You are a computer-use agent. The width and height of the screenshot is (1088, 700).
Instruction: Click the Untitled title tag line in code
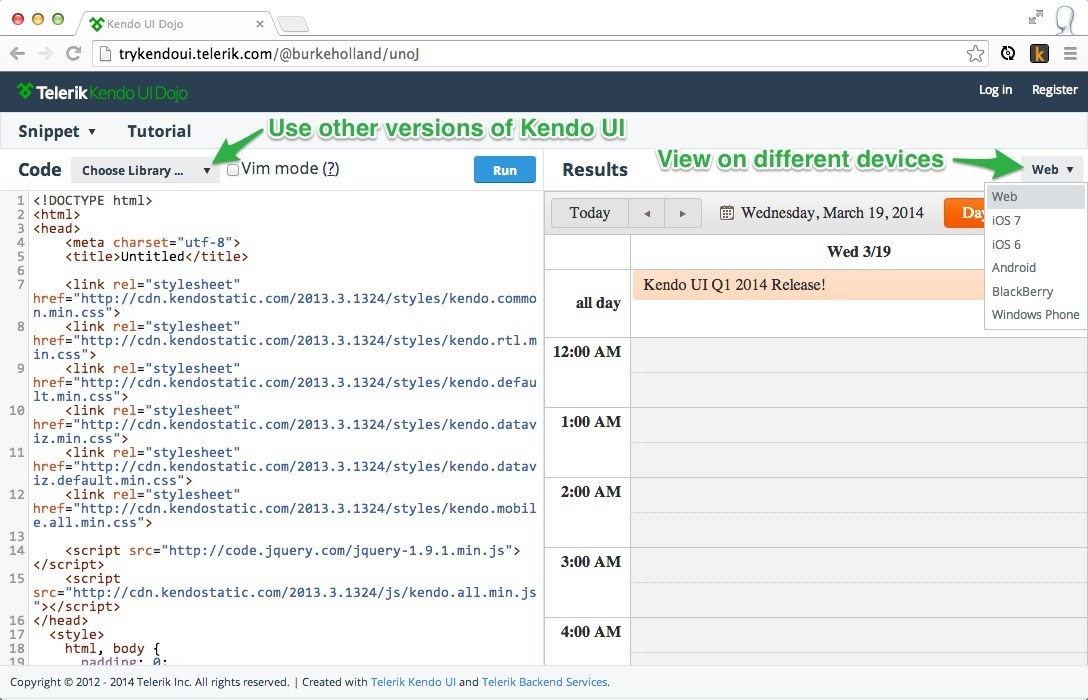pyautogui.click(x=157, y=257)
